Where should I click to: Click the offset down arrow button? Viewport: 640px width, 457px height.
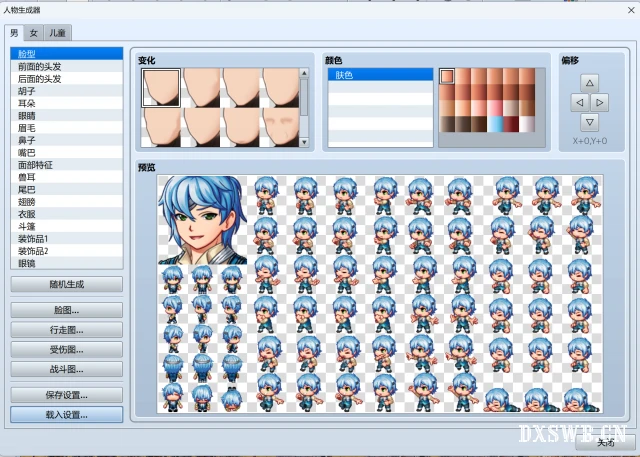tap(589, 122)
